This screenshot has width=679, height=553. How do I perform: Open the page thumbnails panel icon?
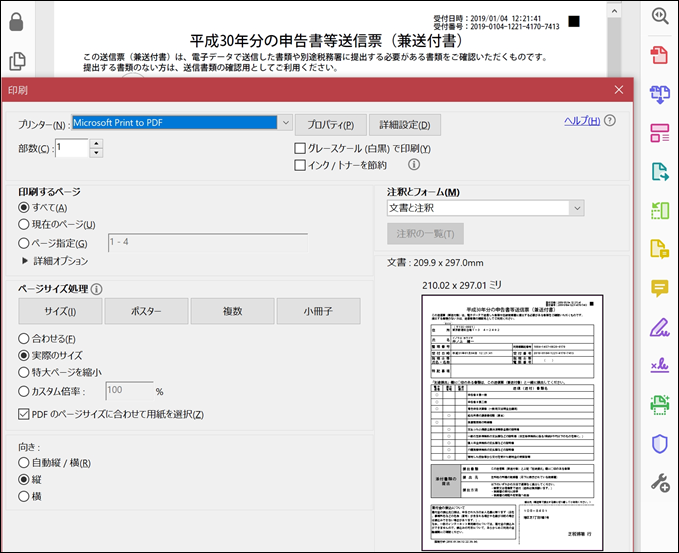(x=17, y=61)
